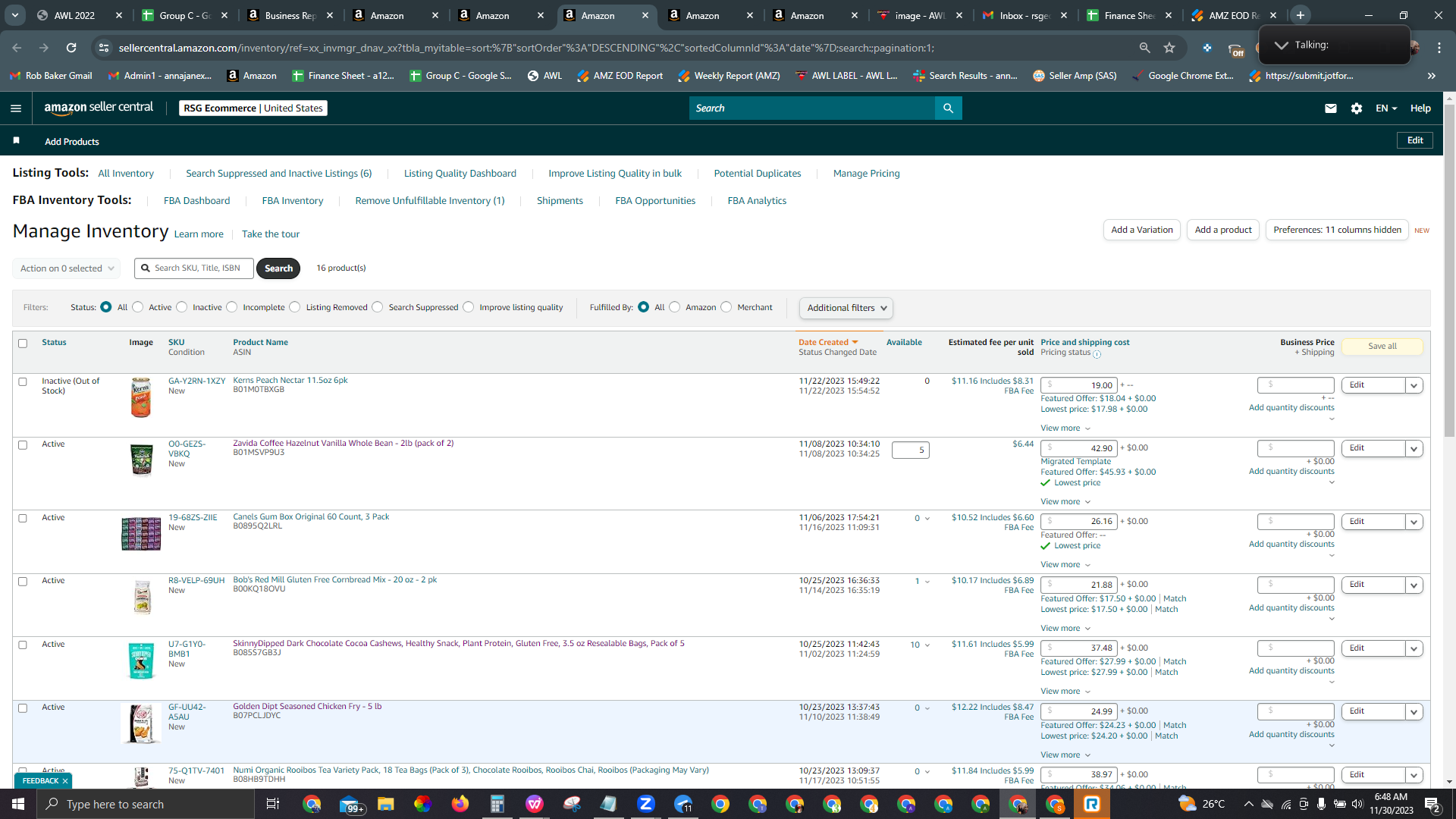
Task: Open the Kerns Peach Nectar product thumbnail
Action: click(x=141, y=397)
